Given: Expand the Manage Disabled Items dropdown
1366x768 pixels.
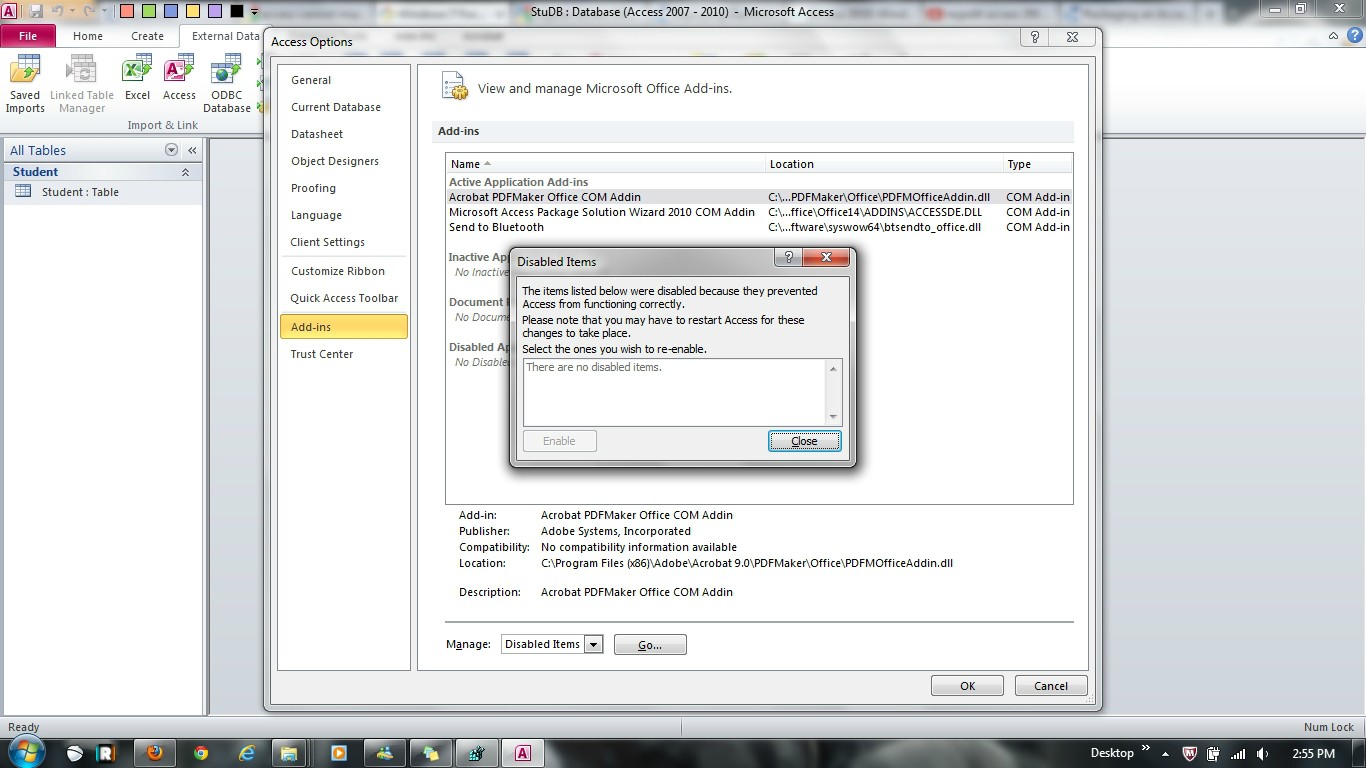Looking at the screenshot, I should point(593,644).
